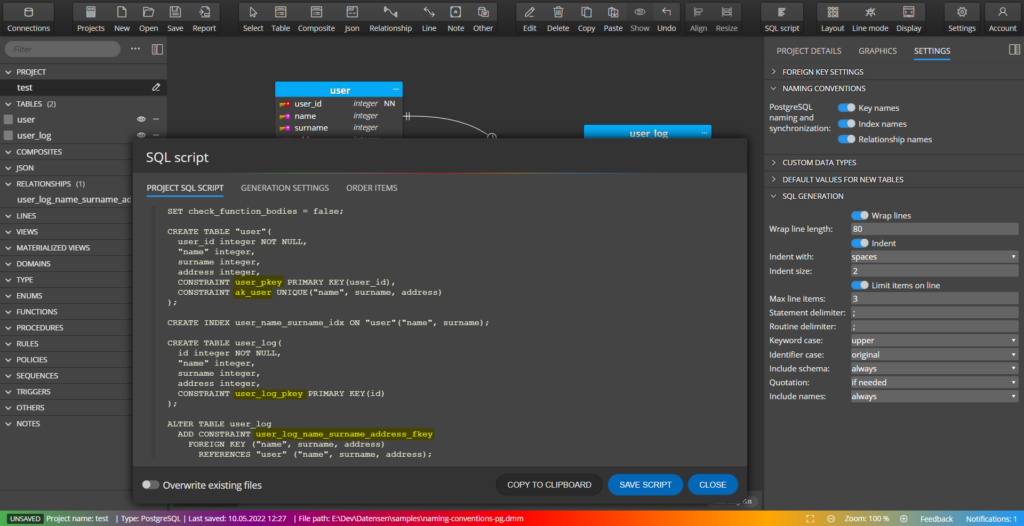Open the Identifier case dropdown
The height and width of the screenshot is (526, 1024).
[935, 355]
